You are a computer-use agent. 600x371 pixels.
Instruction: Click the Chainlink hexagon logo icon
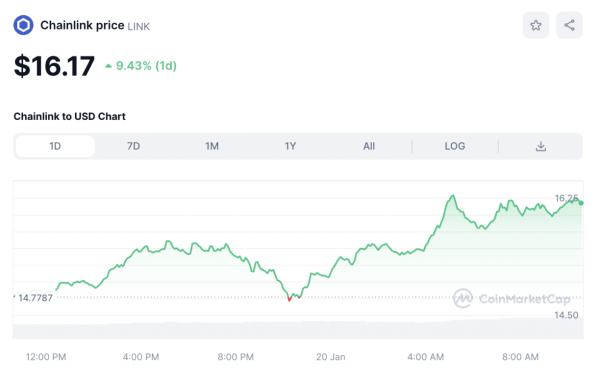coord(23,25)
